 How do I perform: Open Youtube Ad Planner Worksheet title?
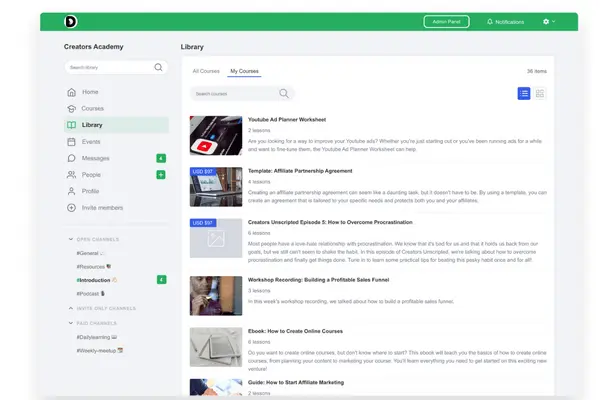(x=287, y=119)
